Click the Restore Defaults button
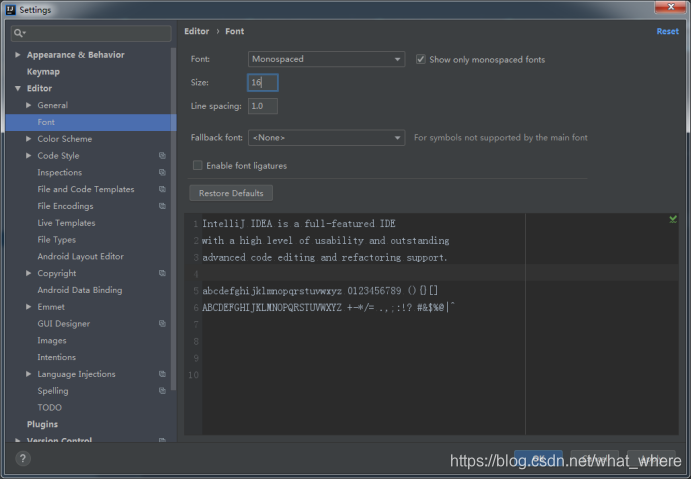 [x=231, y=193]
